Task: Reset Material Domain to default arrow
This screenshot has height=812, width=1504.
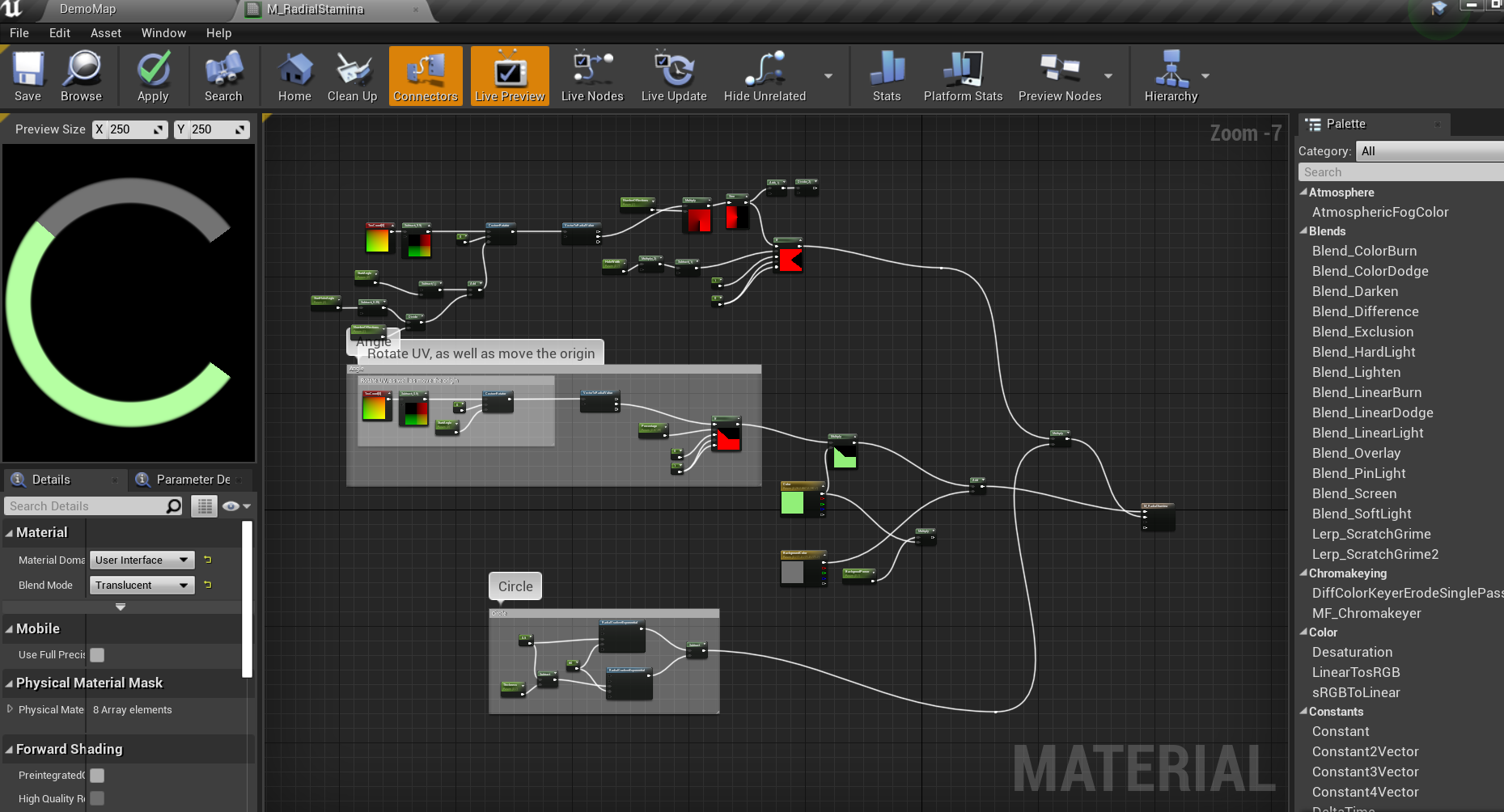Action: [x=208, y=560]
